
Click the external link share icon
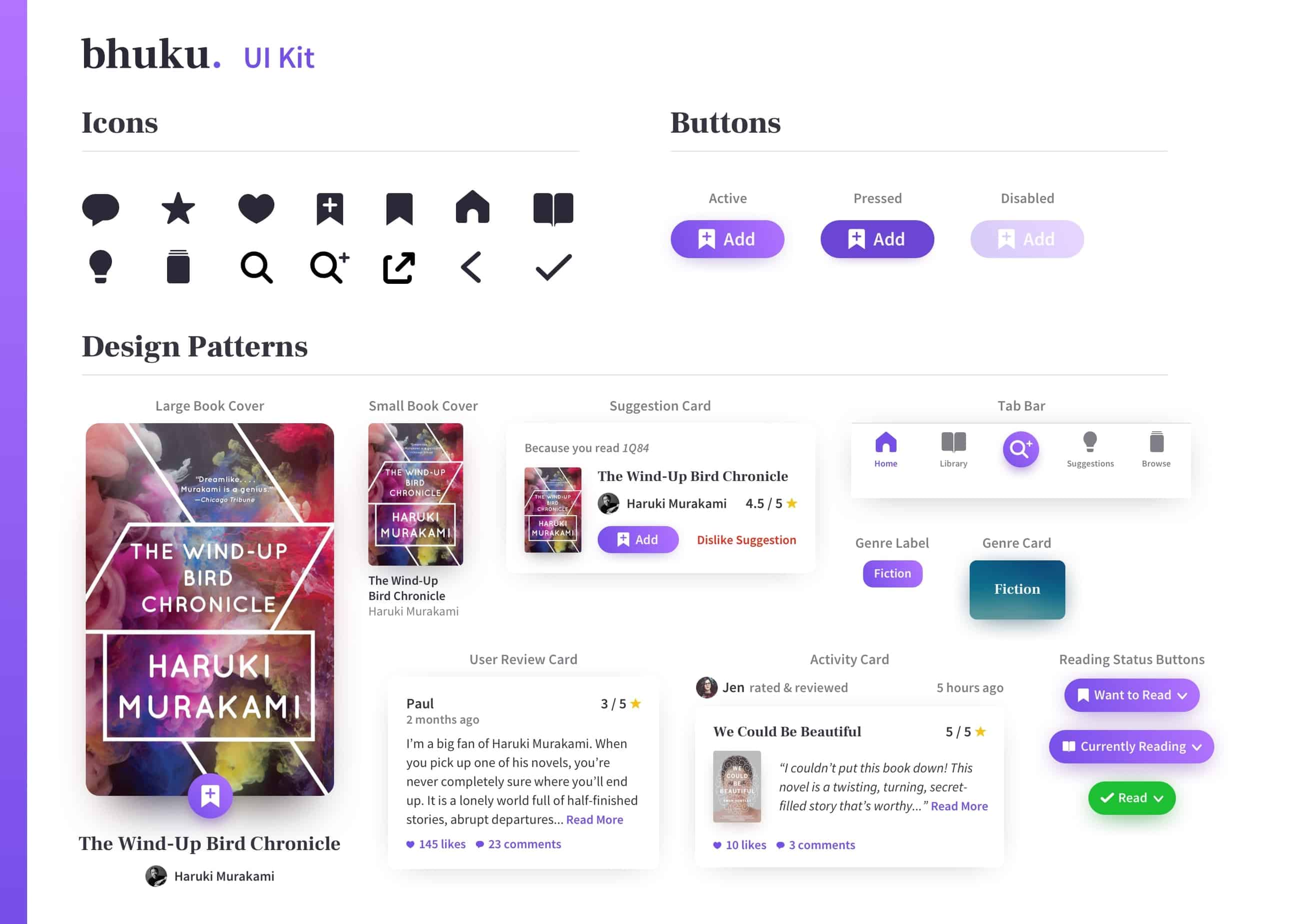(399, 267)
